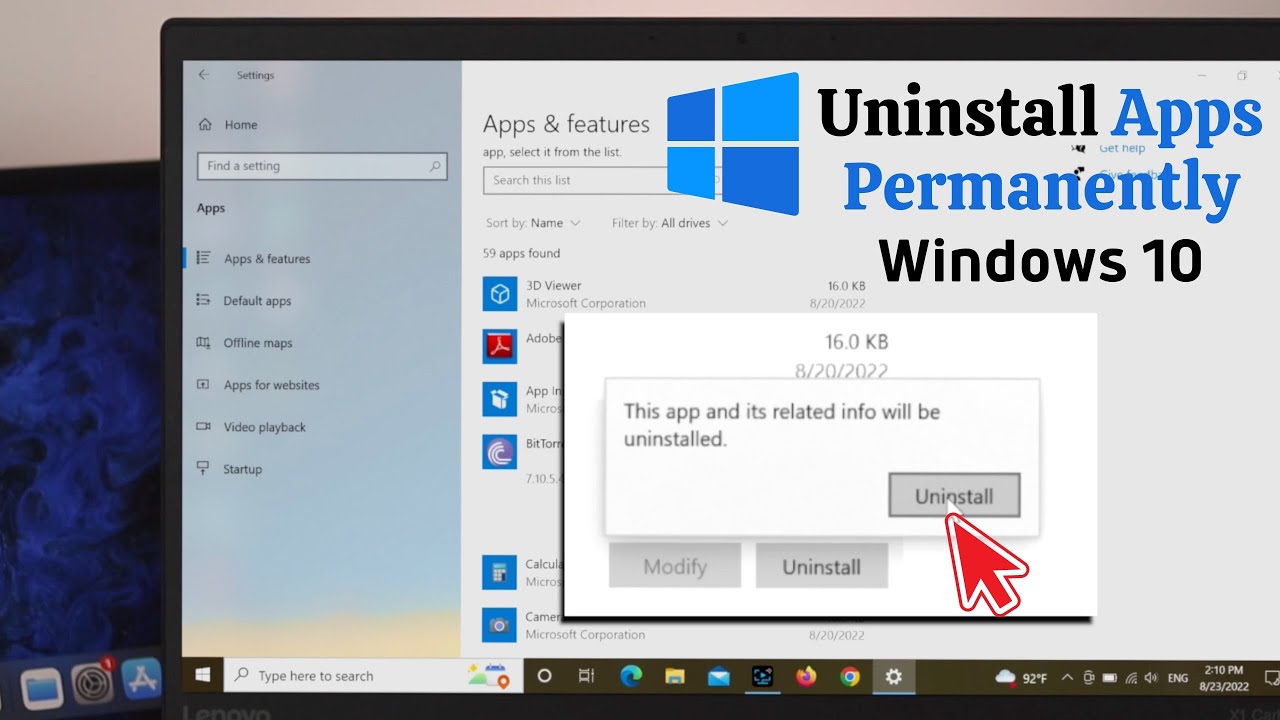
Task: Go to Settings Home
Action: pos(229,125)
